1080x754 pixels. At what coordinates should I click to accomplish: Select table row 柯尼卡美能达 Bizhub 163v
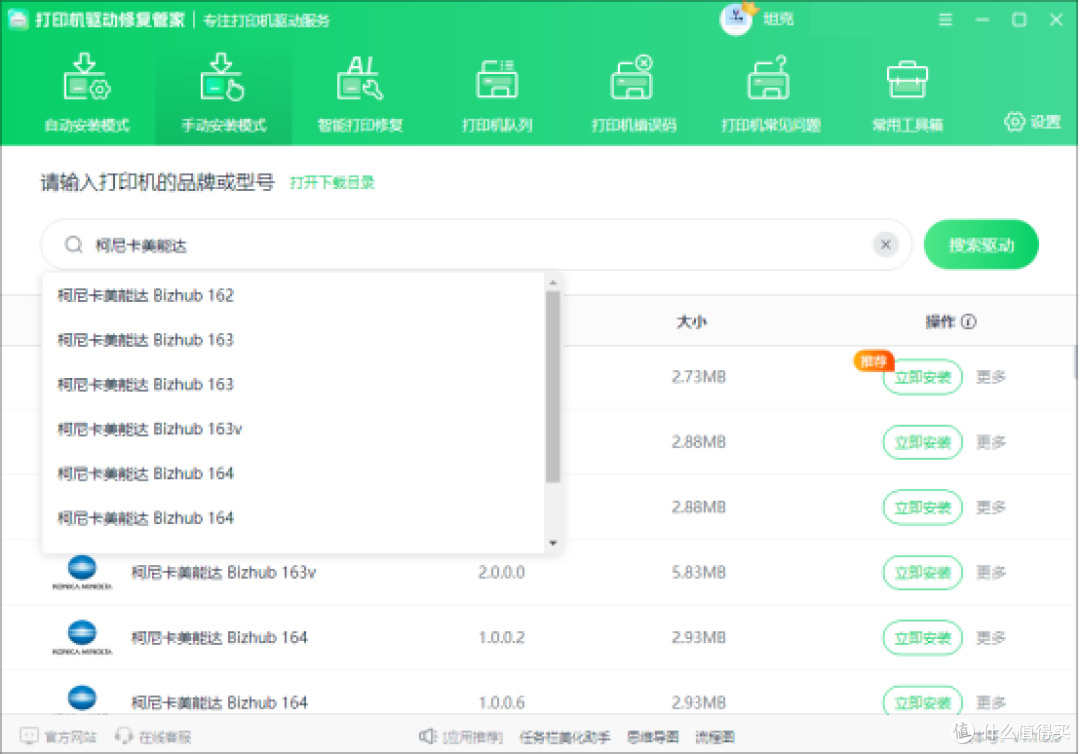pyautogui.click(x=537, y=572)
